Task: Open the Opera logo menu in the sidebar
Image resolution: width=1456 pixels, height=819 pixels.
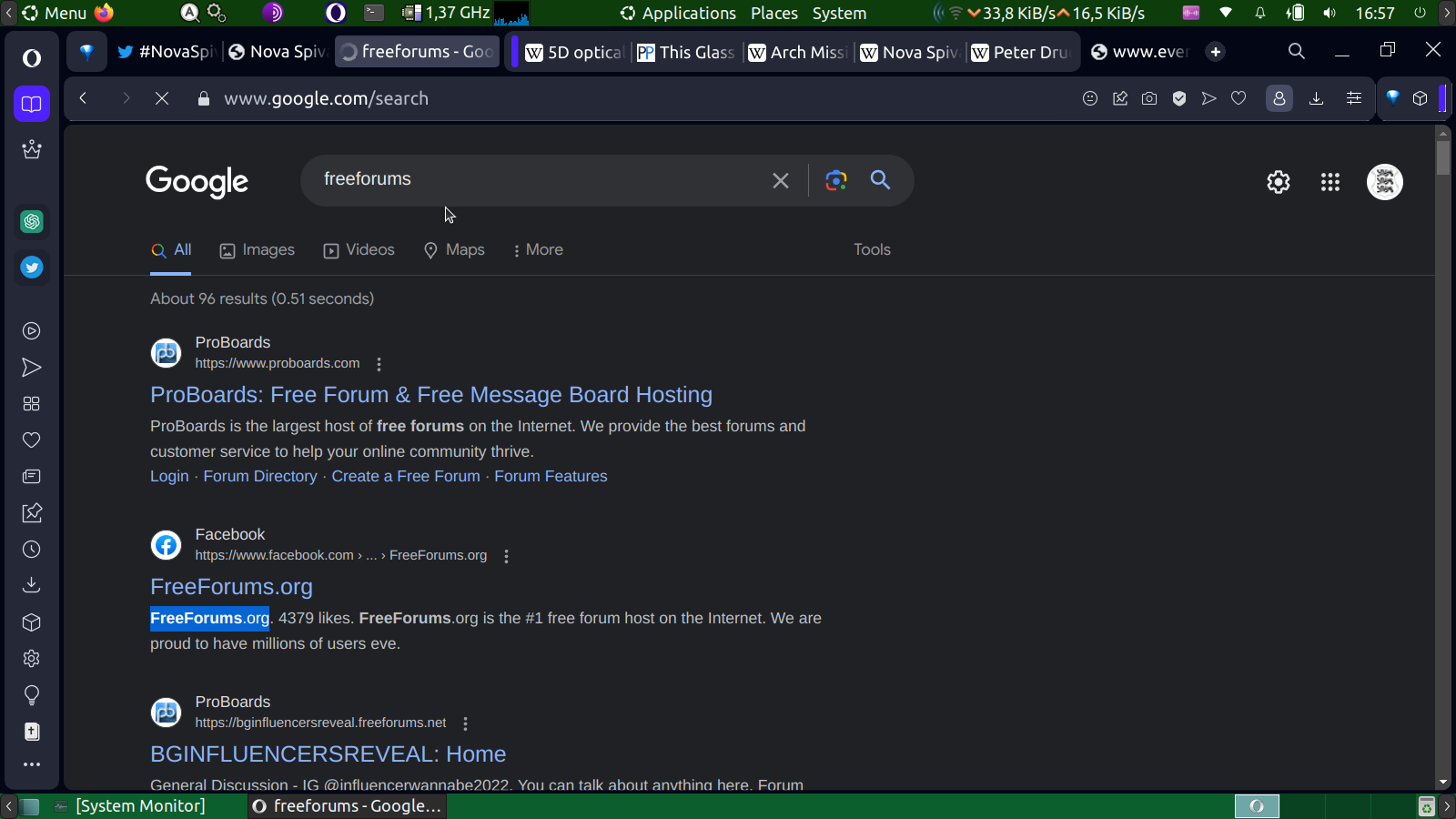Action: (32, 58)
